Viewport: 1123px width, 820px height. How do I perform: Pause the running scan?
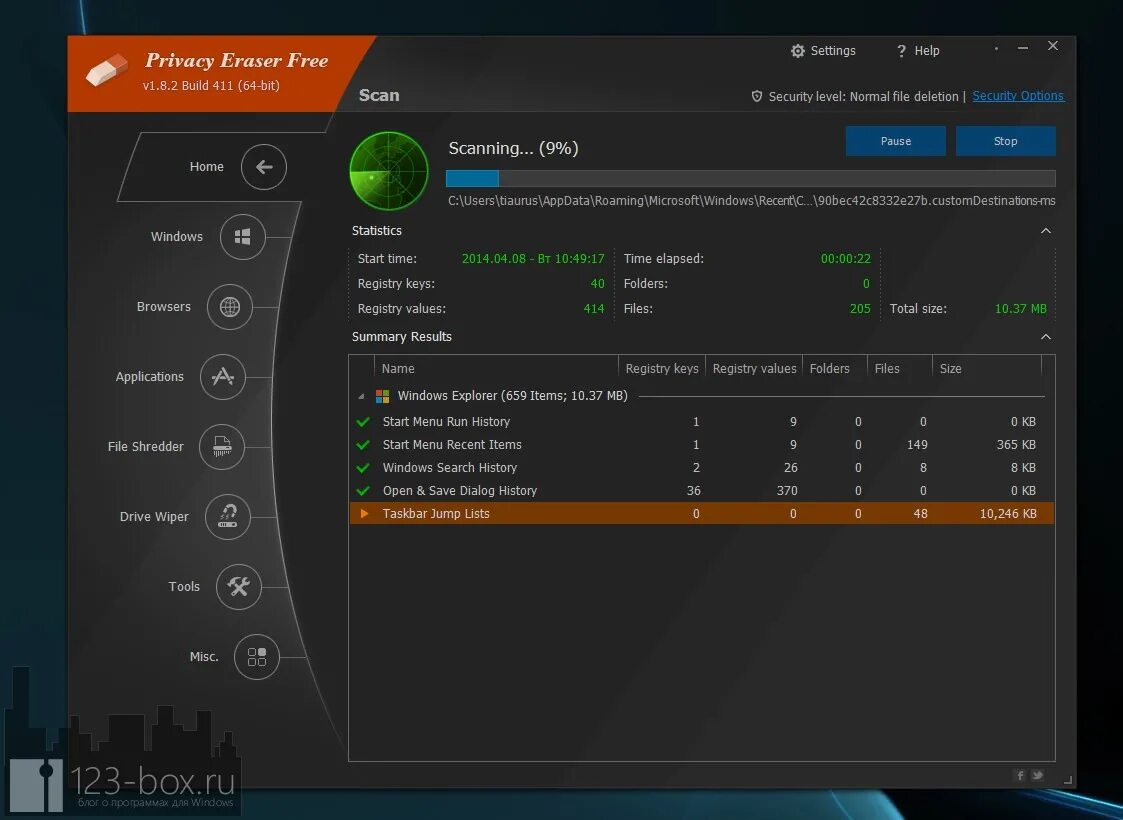point(895,141)
